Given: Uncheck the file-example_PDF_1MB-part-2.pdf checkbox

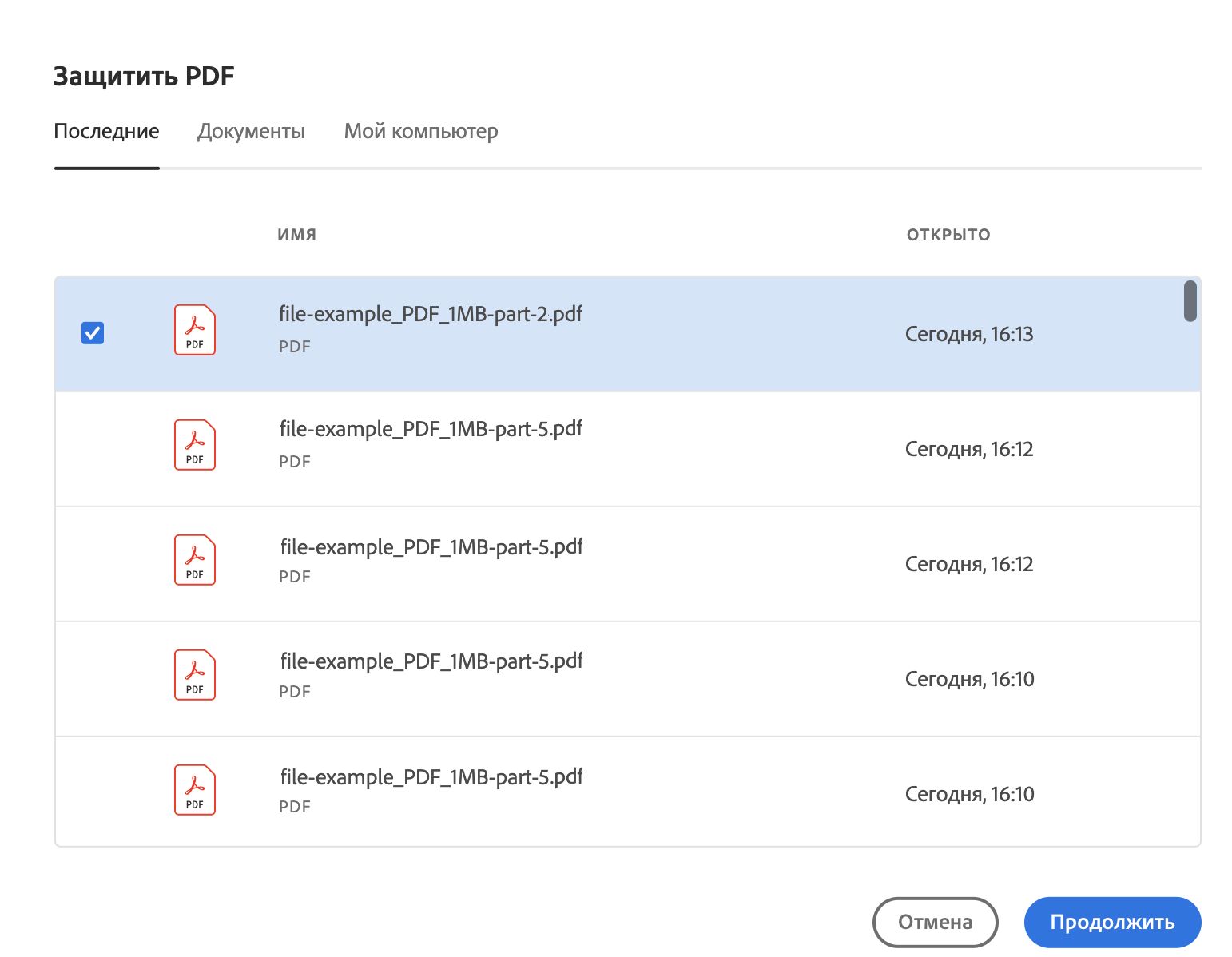Looking at the screenshot, I should (x=93, y=332).
